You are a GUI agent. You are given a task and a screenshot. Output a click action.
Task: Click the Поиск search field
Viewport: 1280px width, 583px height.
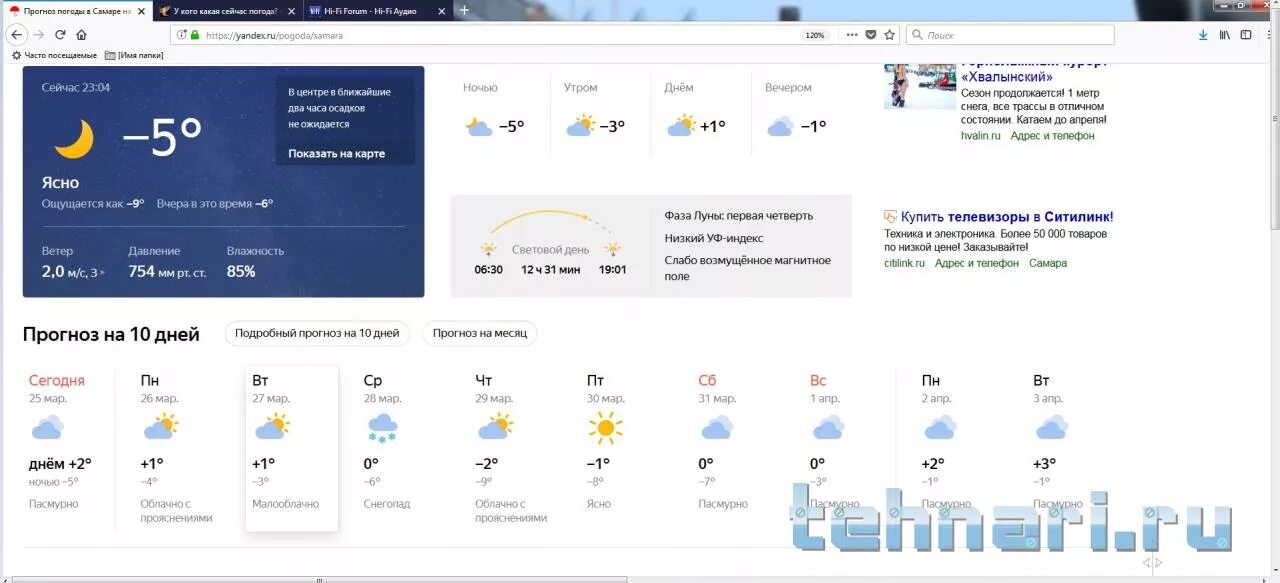1010,34
